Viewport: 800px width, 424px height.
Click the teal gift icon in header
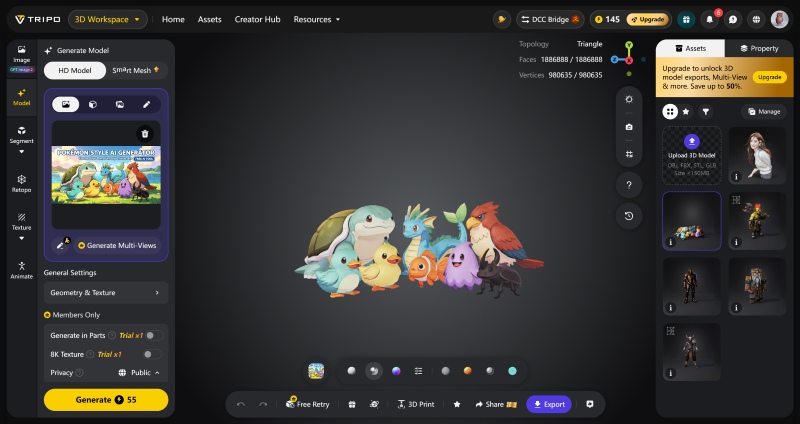point(686,19)
